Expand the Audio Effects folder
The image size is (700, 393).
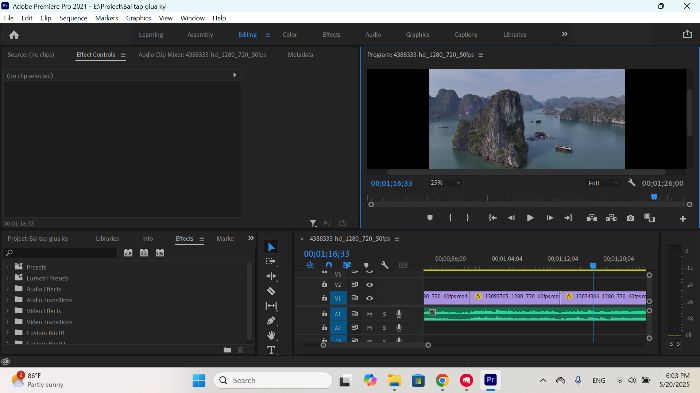(x=7, y=289)
